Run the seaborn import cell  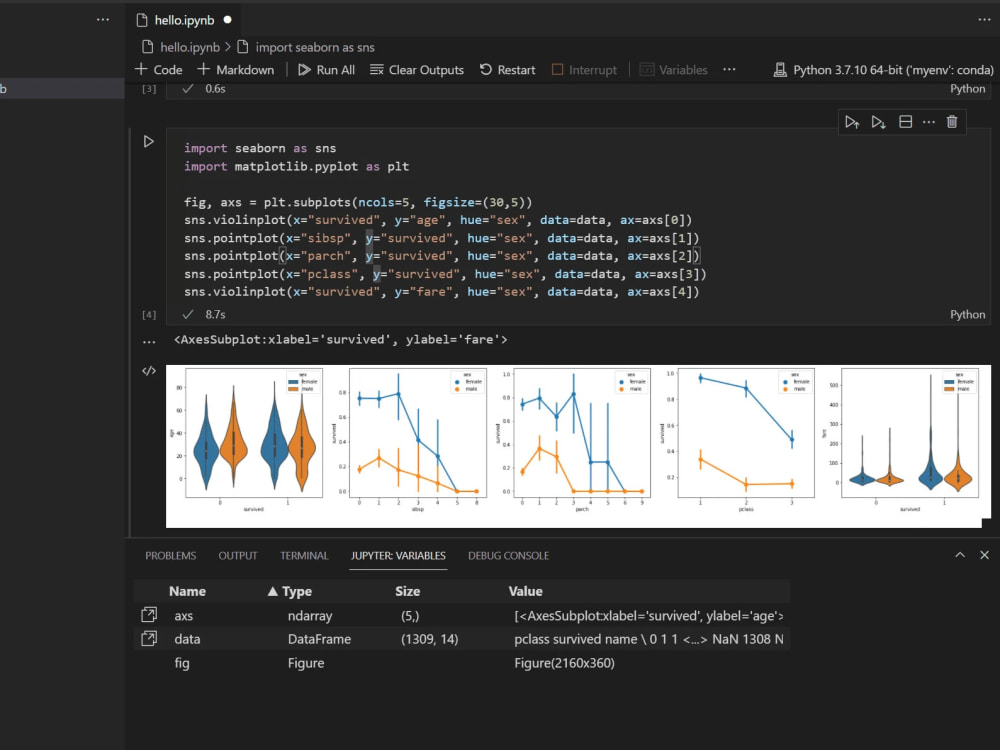(x=148, y=142)
